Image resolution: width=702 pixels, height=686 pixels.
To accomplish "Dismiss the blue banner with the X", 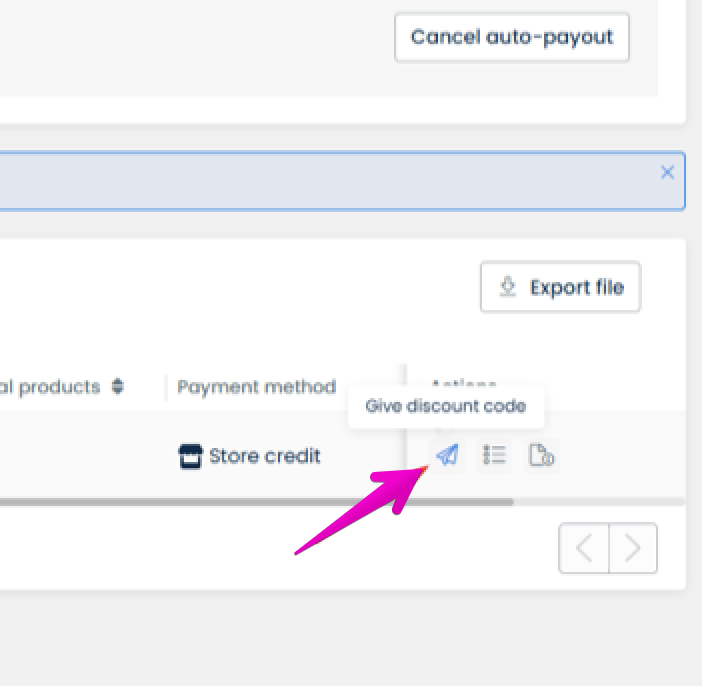I will [668, 172].
